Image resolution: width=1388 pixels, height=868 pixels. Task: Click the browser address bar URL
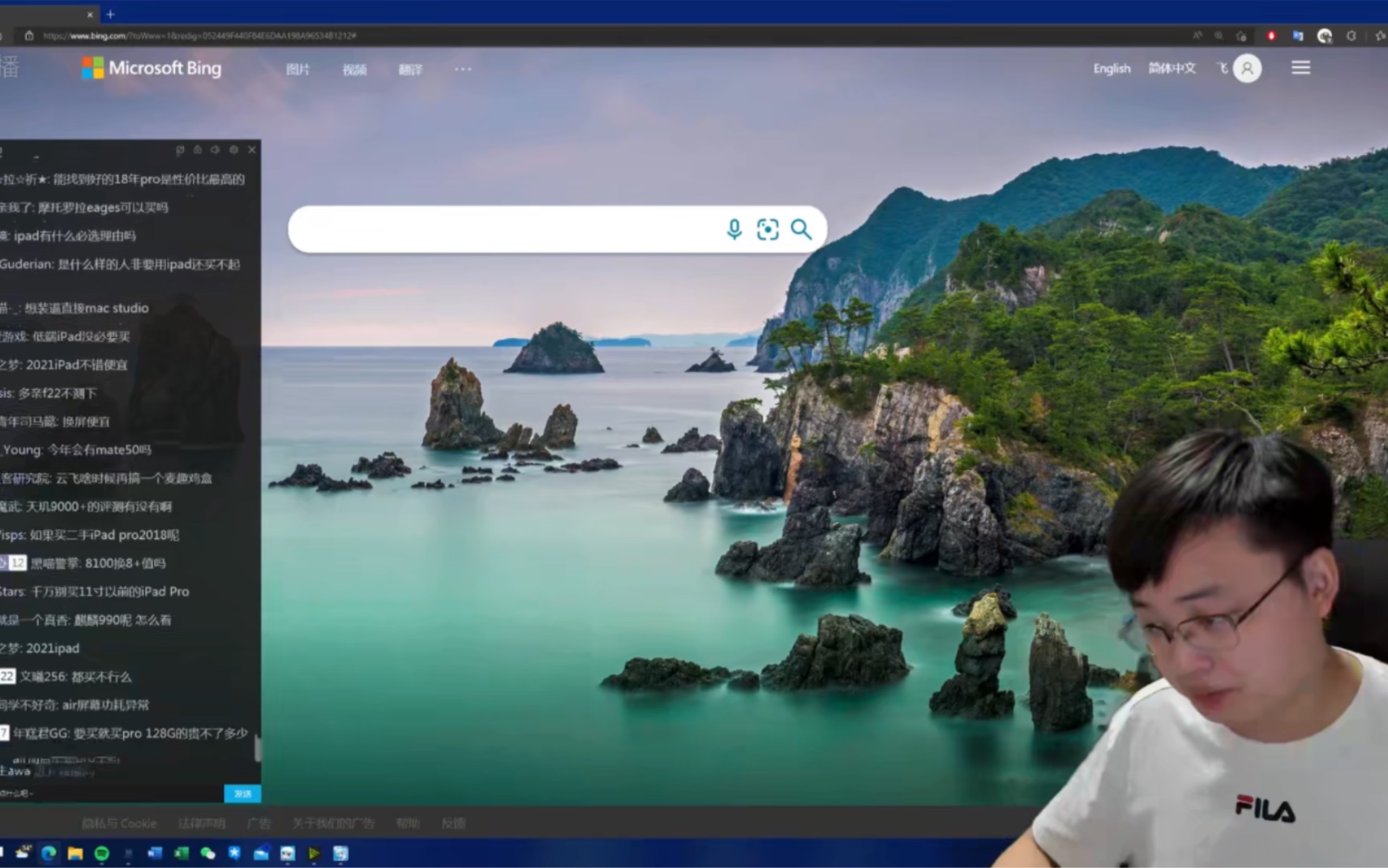199,36
